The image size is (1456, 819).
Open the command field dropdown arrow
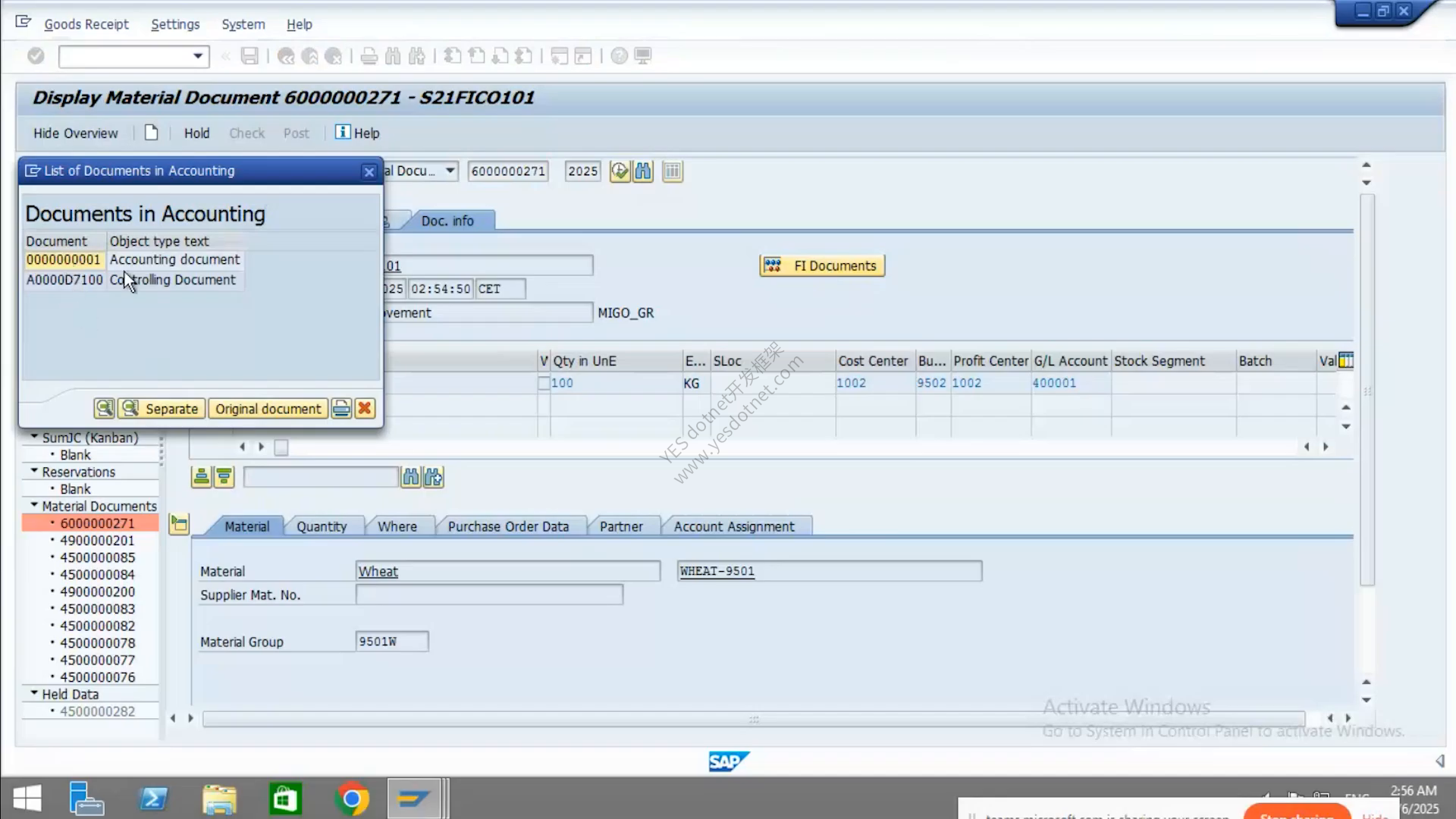[198, 56]
